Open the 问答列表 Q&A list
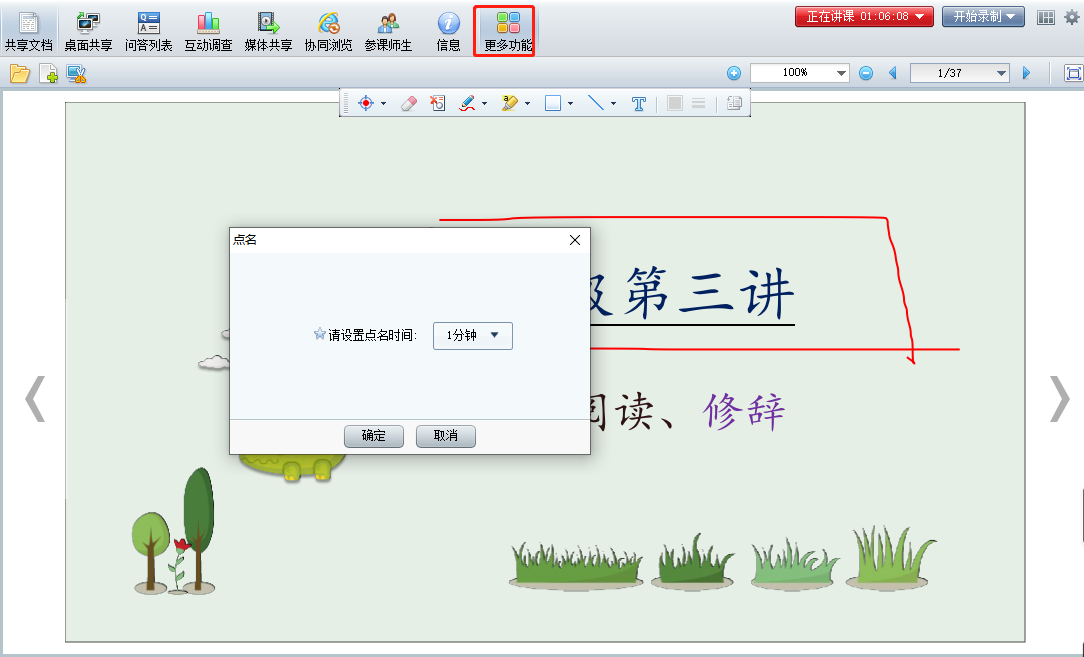This screenshot has width=1084, height=657. [x=149, y=31]
